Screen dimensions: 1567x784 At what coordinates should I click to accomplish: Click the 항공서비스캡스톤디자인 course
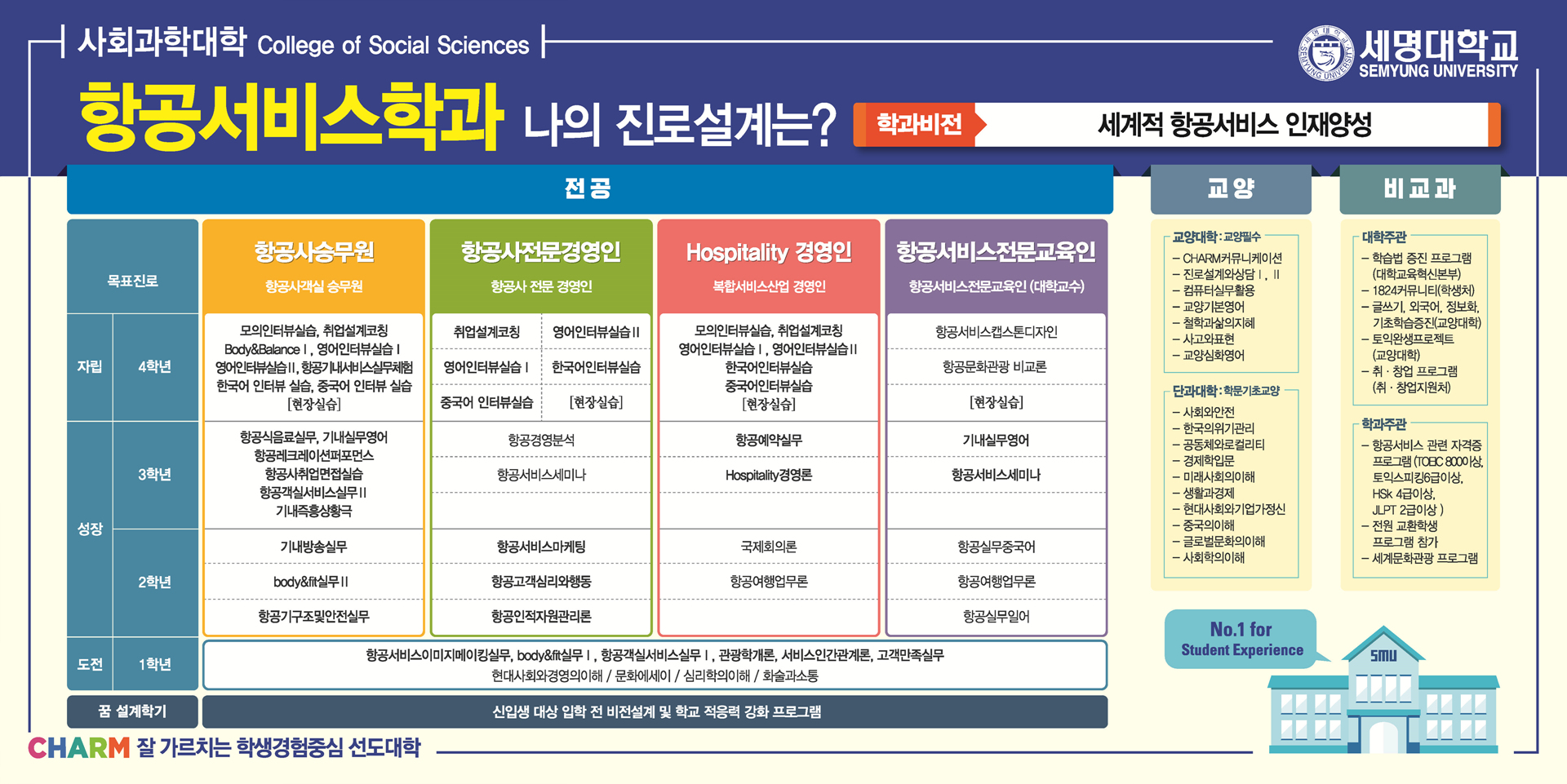[x=997, y=332]
